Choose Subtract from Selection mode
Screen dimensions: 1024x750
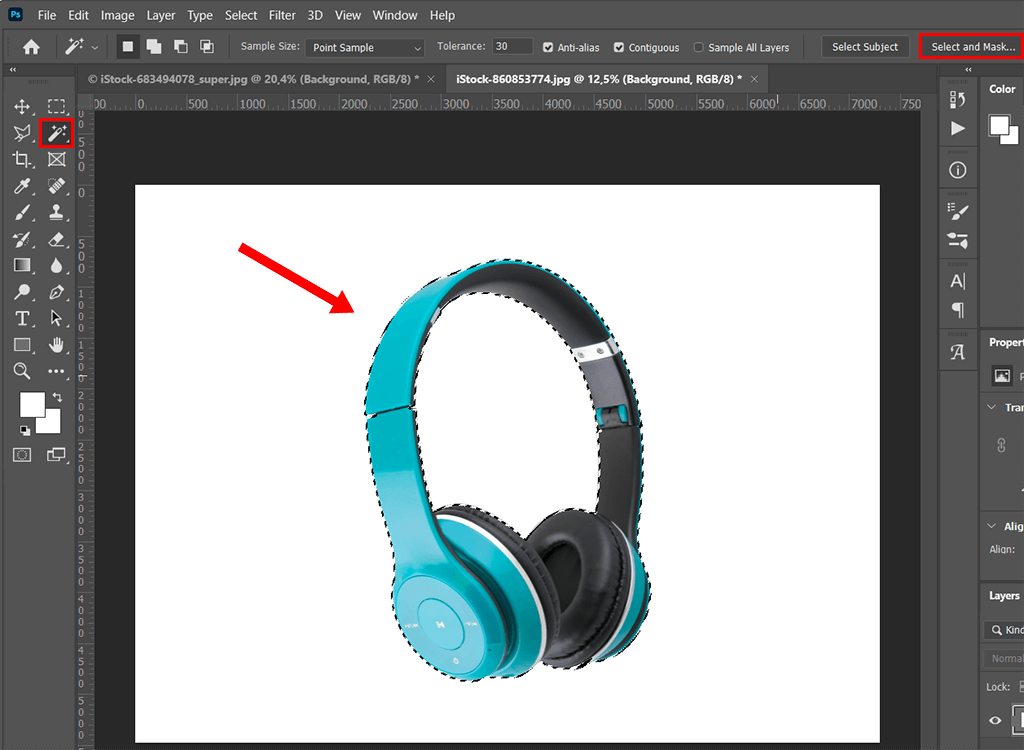(x=180, y=46)
